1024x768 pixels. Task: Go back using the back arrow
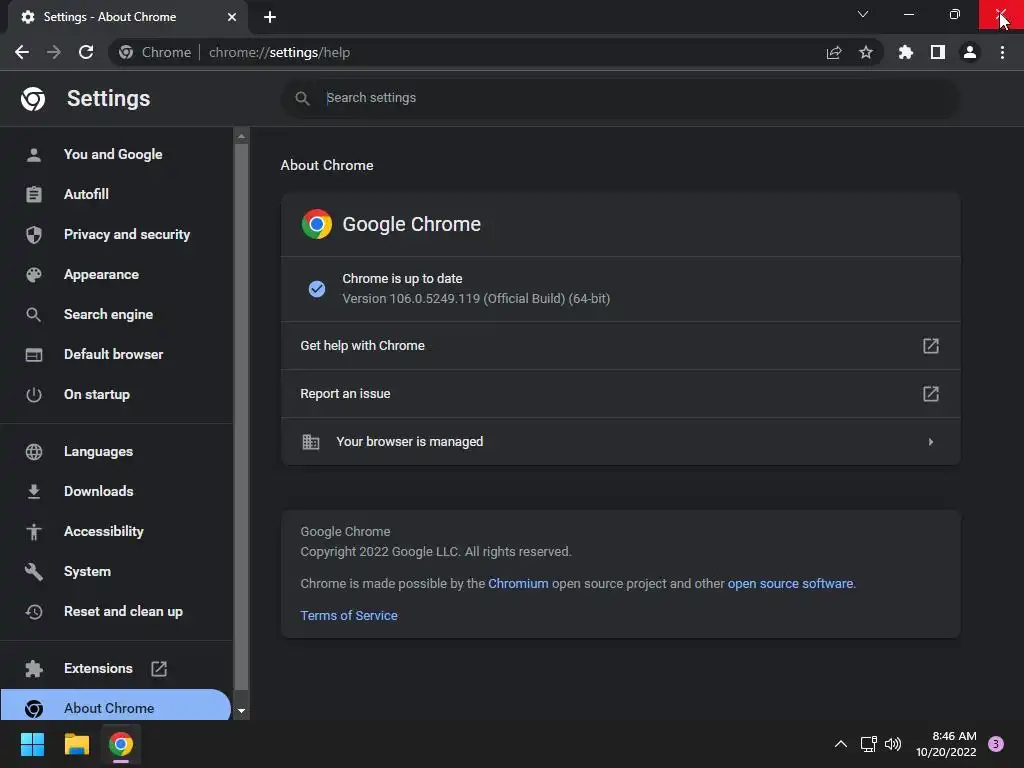22,52
